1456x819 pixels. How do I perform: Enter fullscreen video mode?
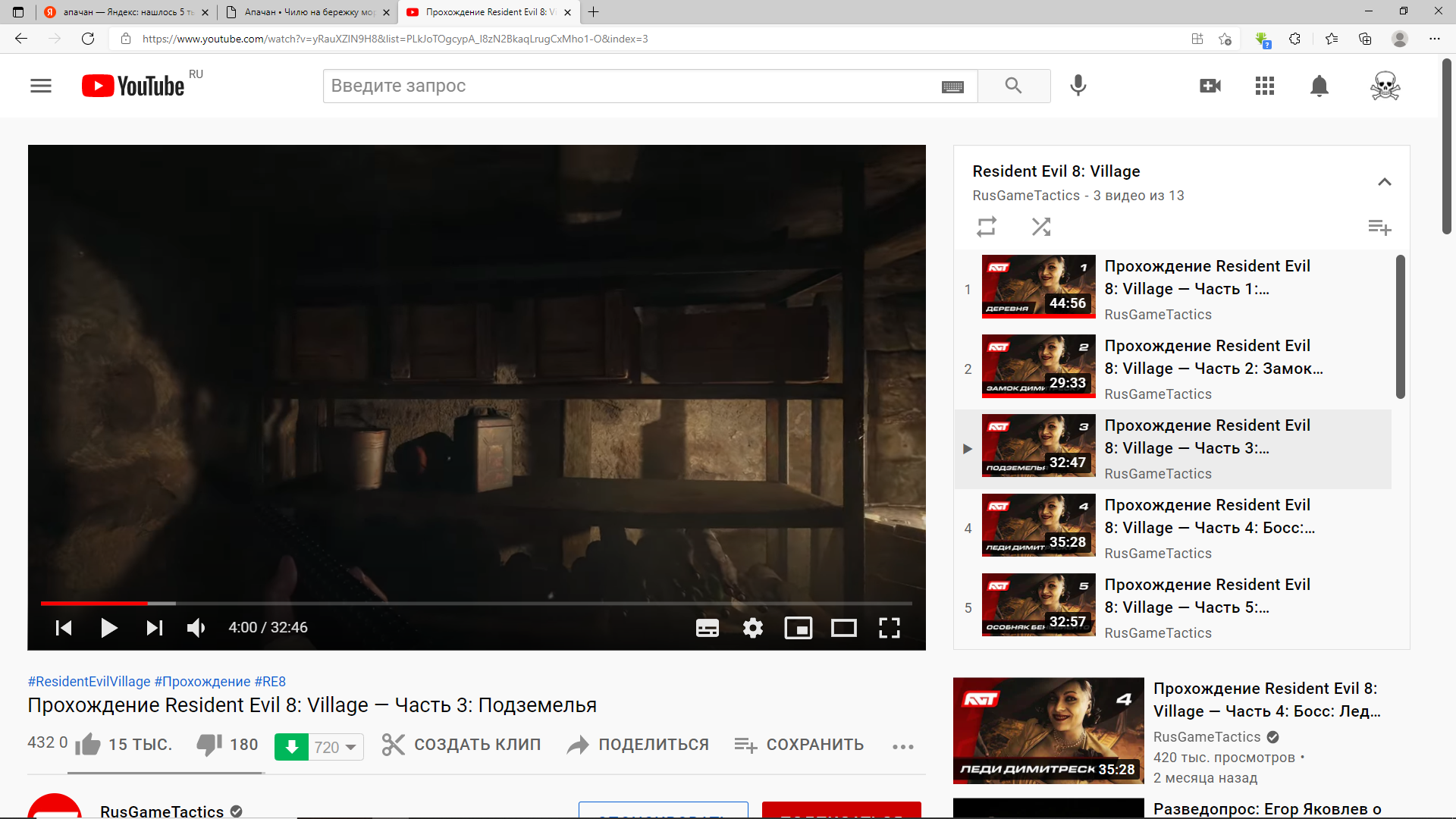pos(889,628)
